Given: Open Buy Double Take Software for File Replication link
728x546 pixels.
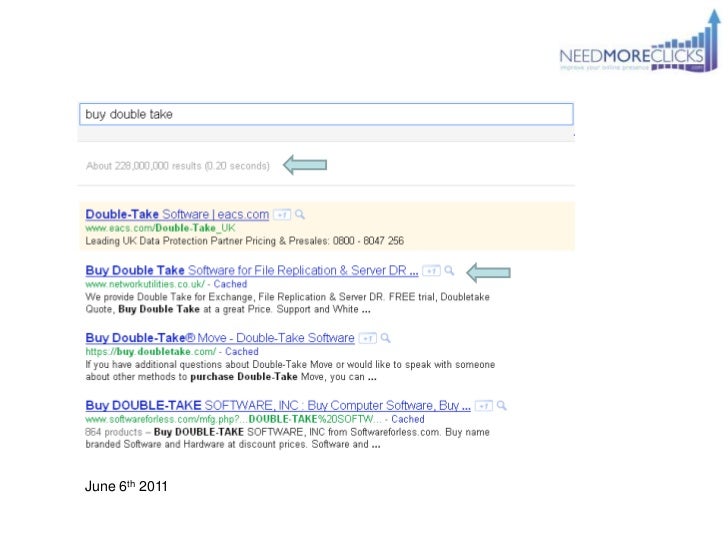Looking at the screenshot, I should [252, 270].
